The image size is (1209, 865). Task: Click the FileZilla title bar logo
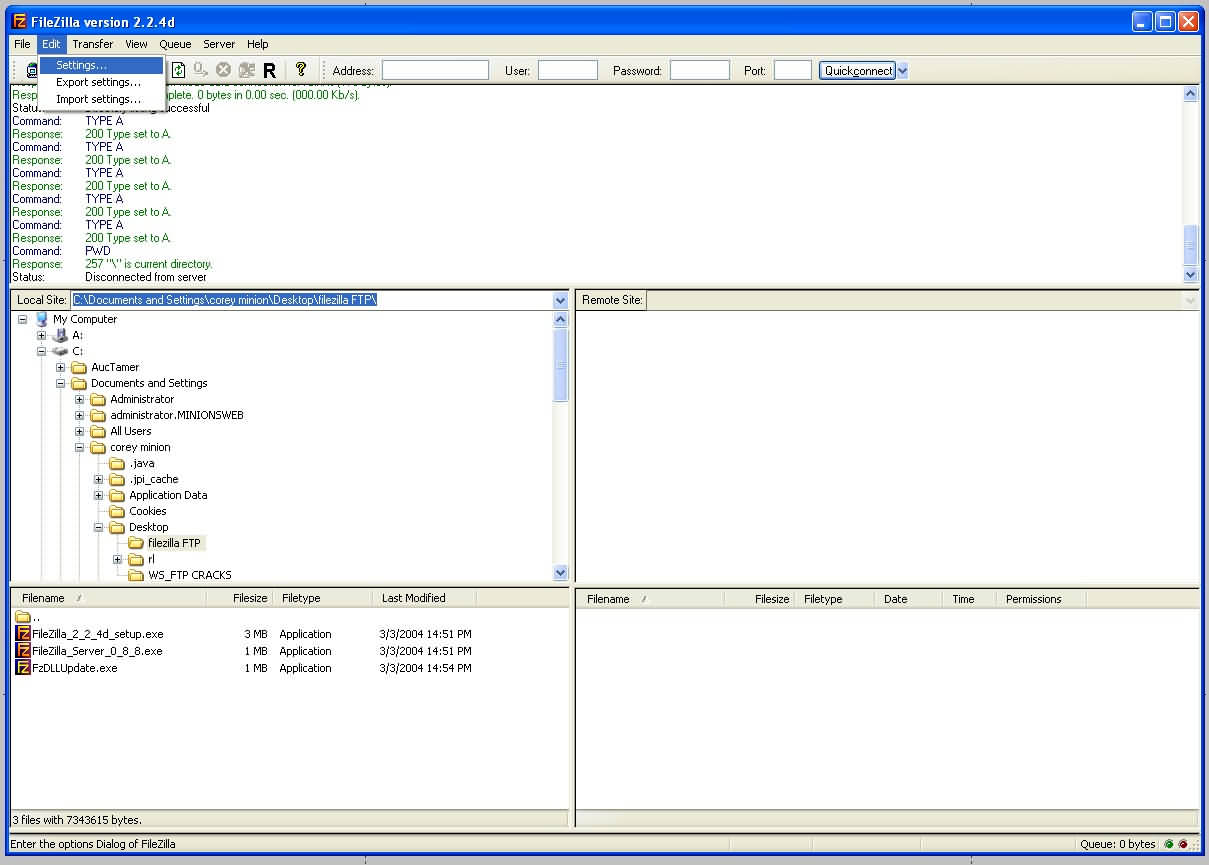tap(19, 21)
